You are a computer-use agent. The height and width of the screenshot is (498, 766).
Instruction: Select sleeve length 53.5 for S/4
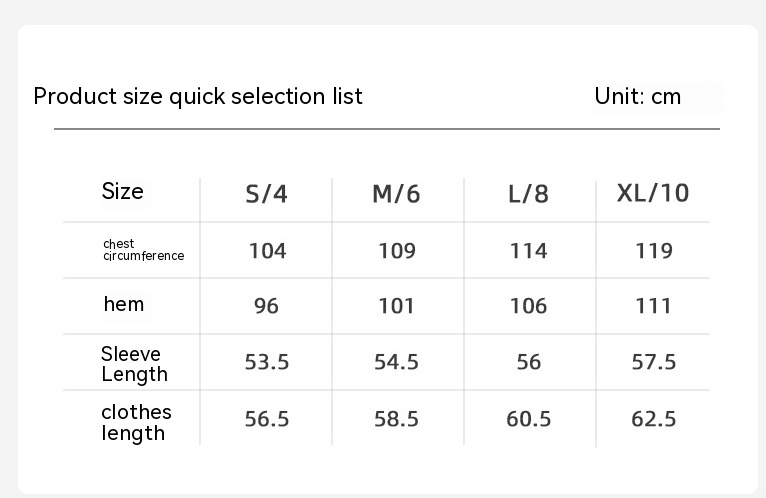[x=267, y=362]
